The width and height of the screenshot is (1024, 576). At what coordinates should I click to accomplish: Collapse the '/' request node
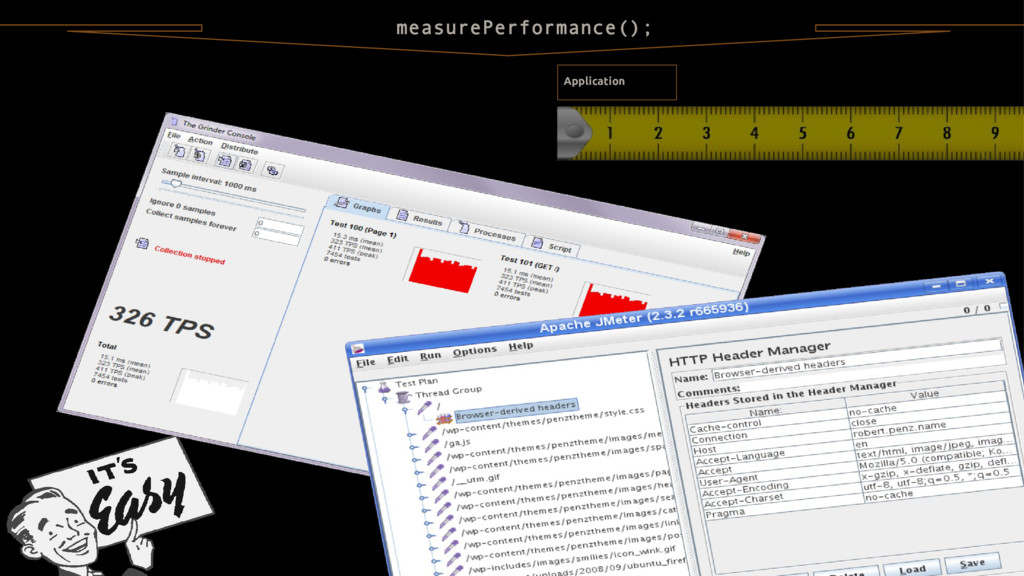[406, 411]
